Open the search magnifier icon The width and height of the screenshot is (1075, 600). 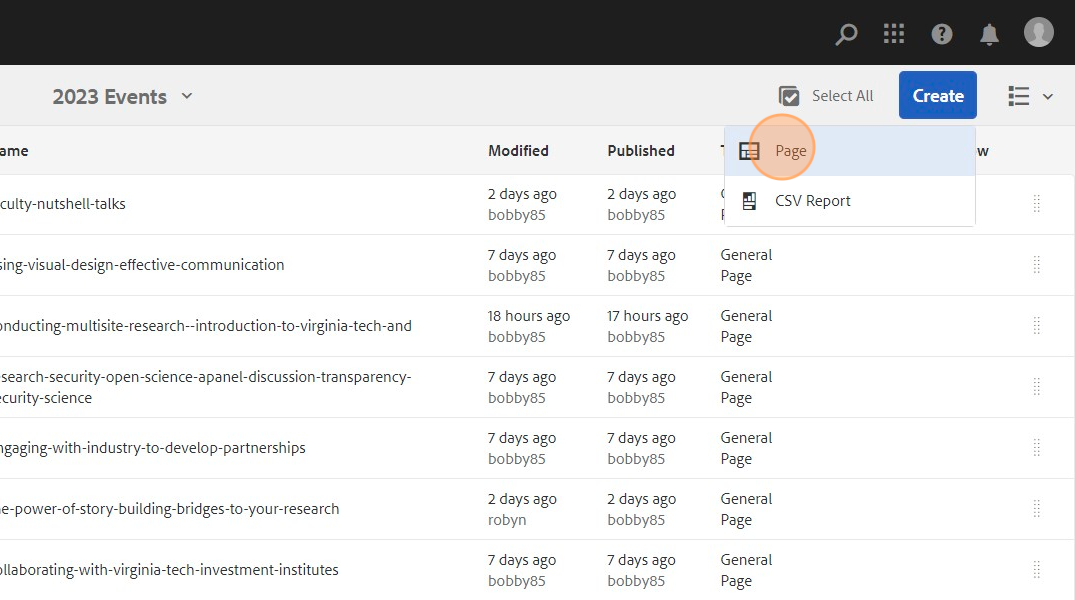pos(846,34)
